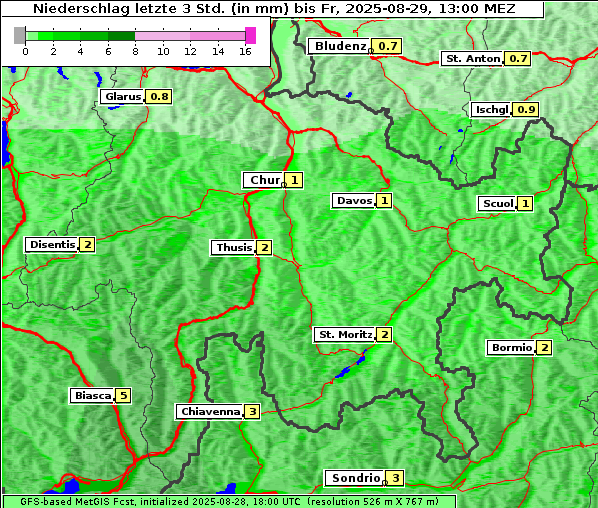Viewport: 598px width, 508px height.
Task: Click the Biasca station label
Action: click(x=92, y=396)
